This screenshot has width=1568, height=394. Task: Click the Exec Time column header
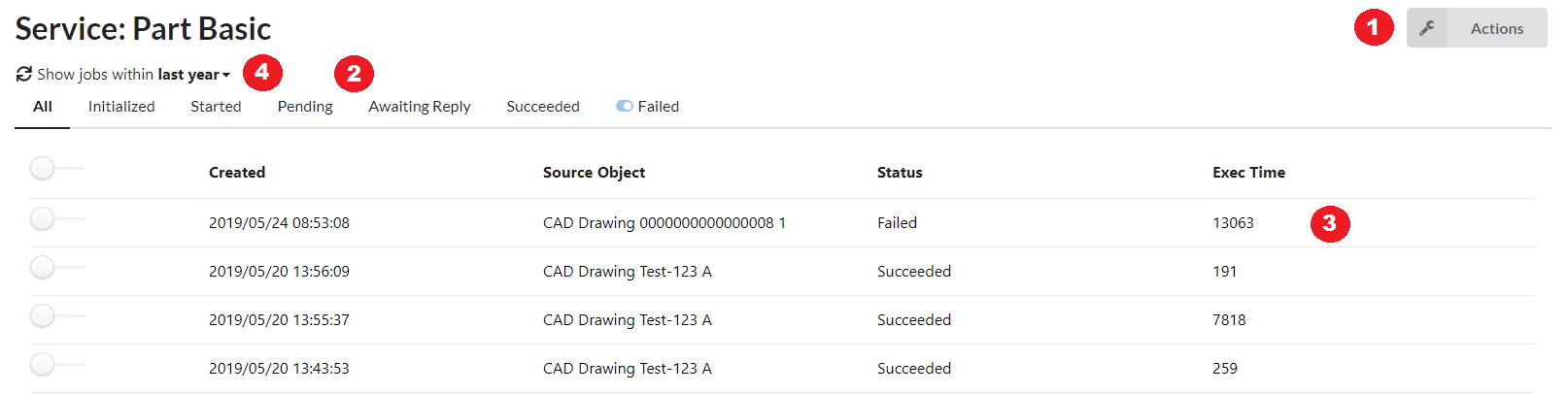pyautogui.click(x=1248, y=173)
